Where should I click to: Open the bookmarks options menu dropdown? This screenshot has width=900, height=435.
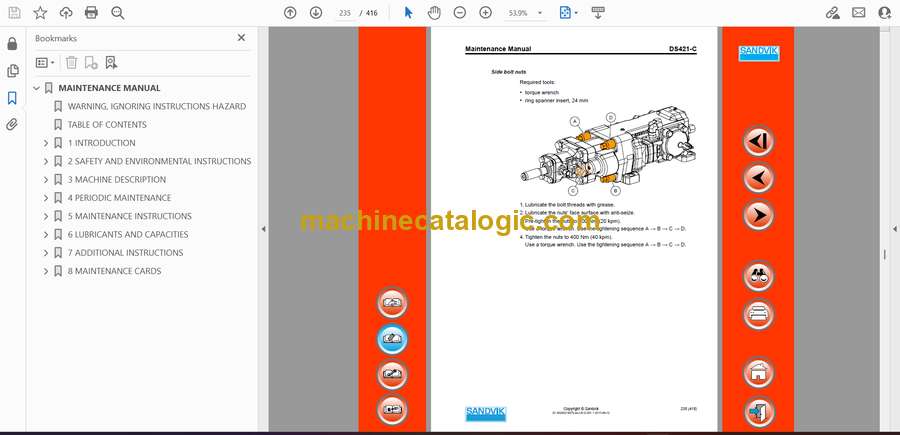point(45,63)
